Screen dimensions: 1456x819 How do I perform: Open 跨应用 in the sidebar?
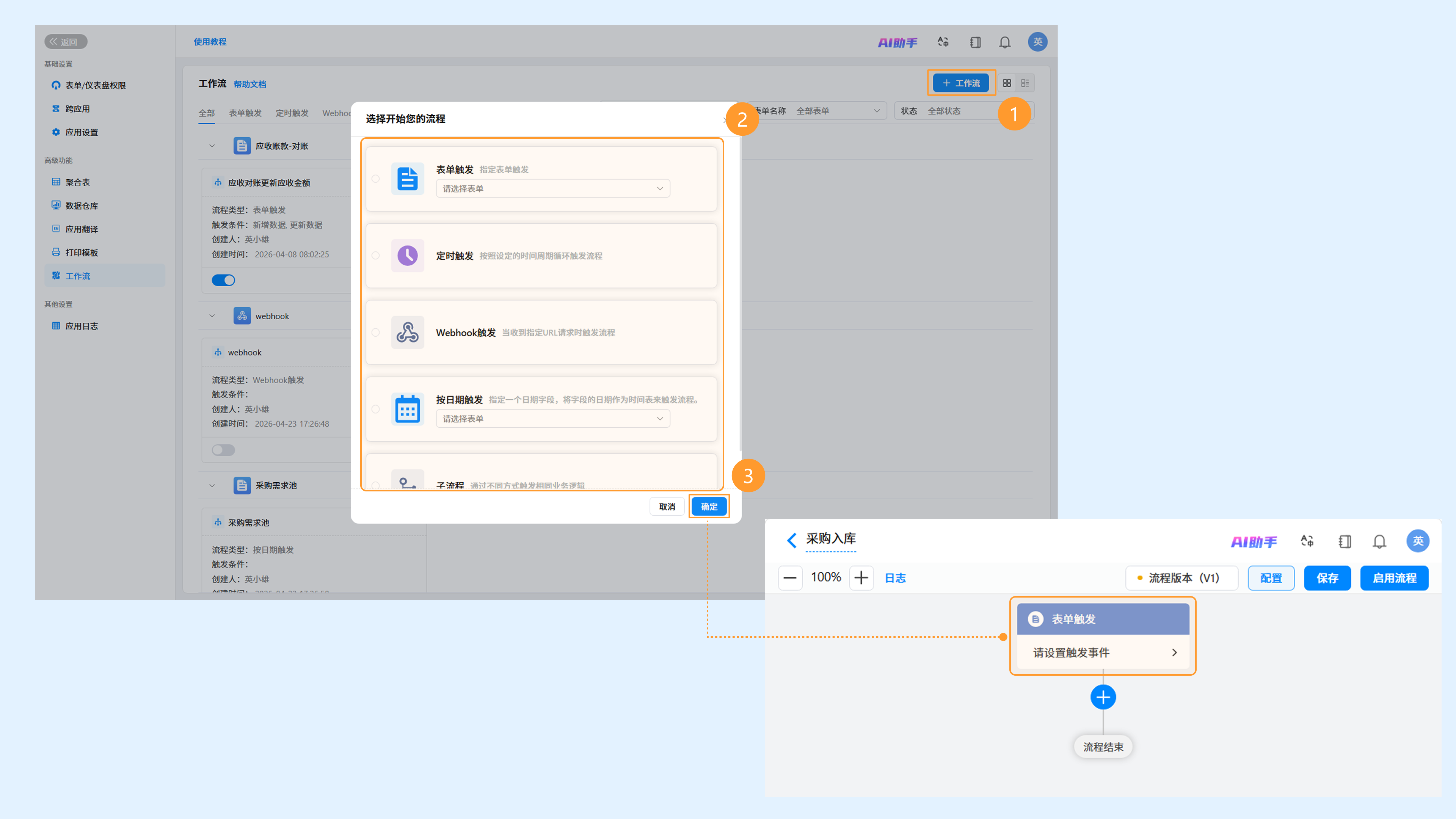(x=105, y=108)
